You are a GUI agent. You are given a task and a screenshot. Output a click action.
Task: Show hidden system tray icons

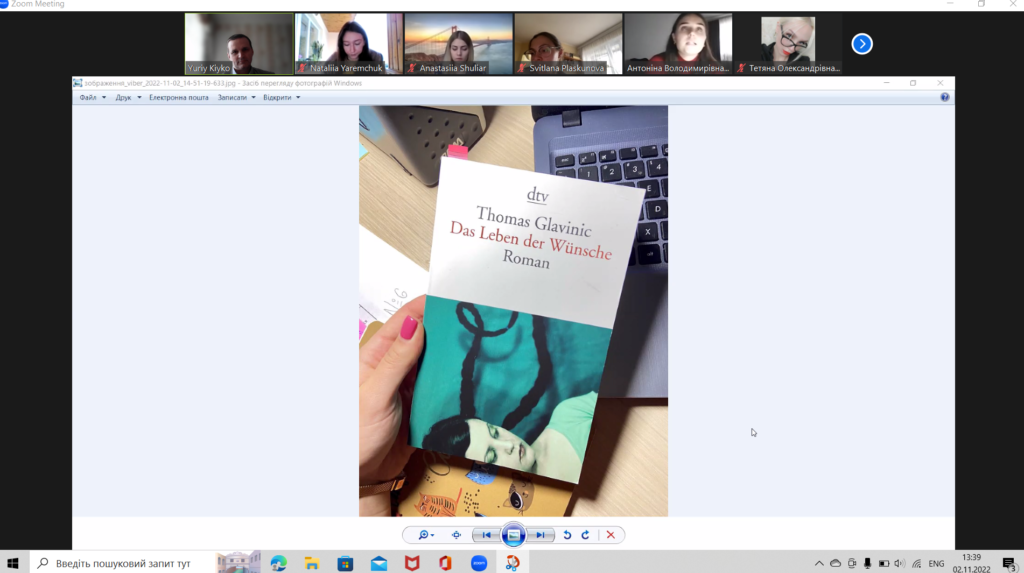[x=819, y=563]
